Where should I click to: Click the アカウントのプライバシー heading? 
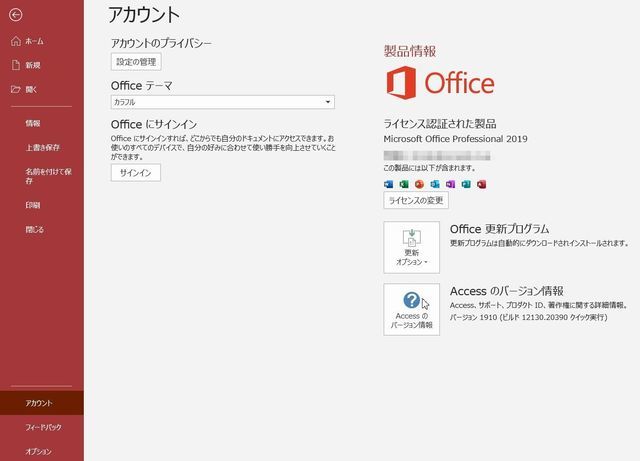tap(161, 43)
